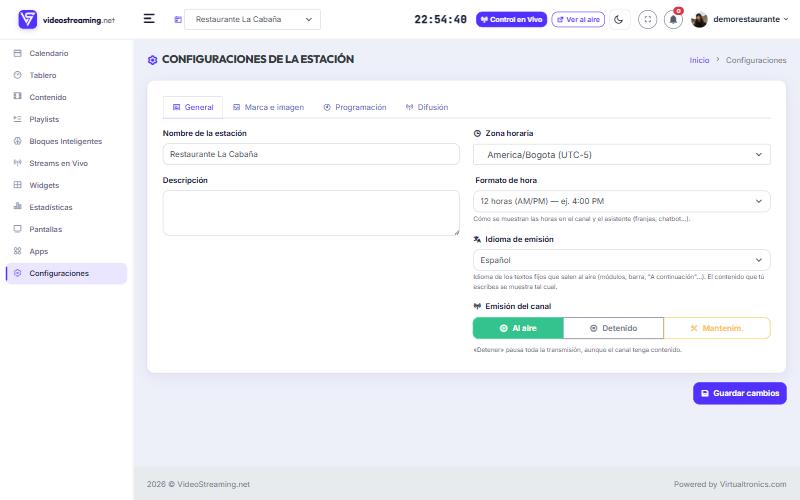This screenshot has height=500, width=800.
Task: Click the Playlists sidebar icon
Action: (17, 119)
